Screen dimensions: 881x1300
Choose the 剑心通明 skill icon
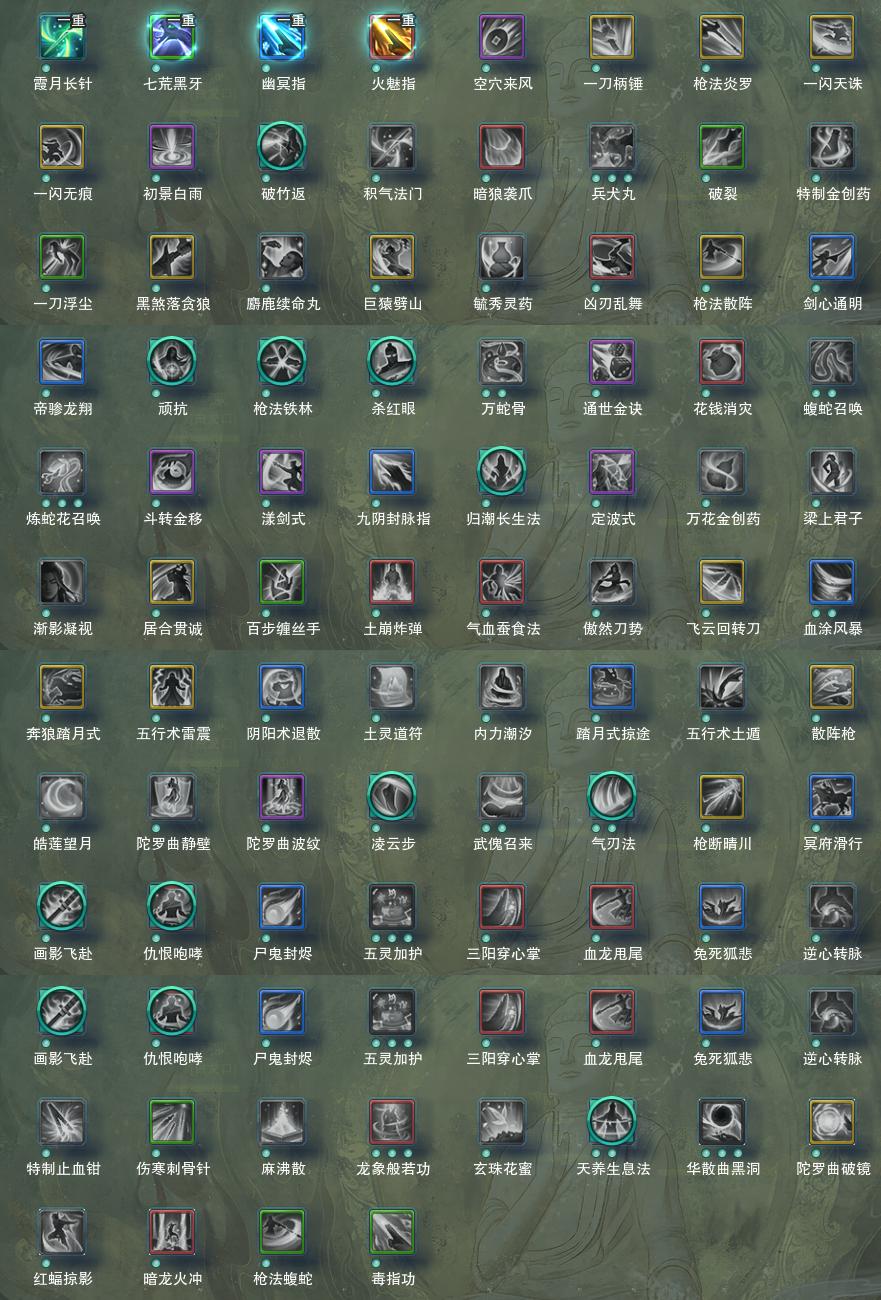832,257
